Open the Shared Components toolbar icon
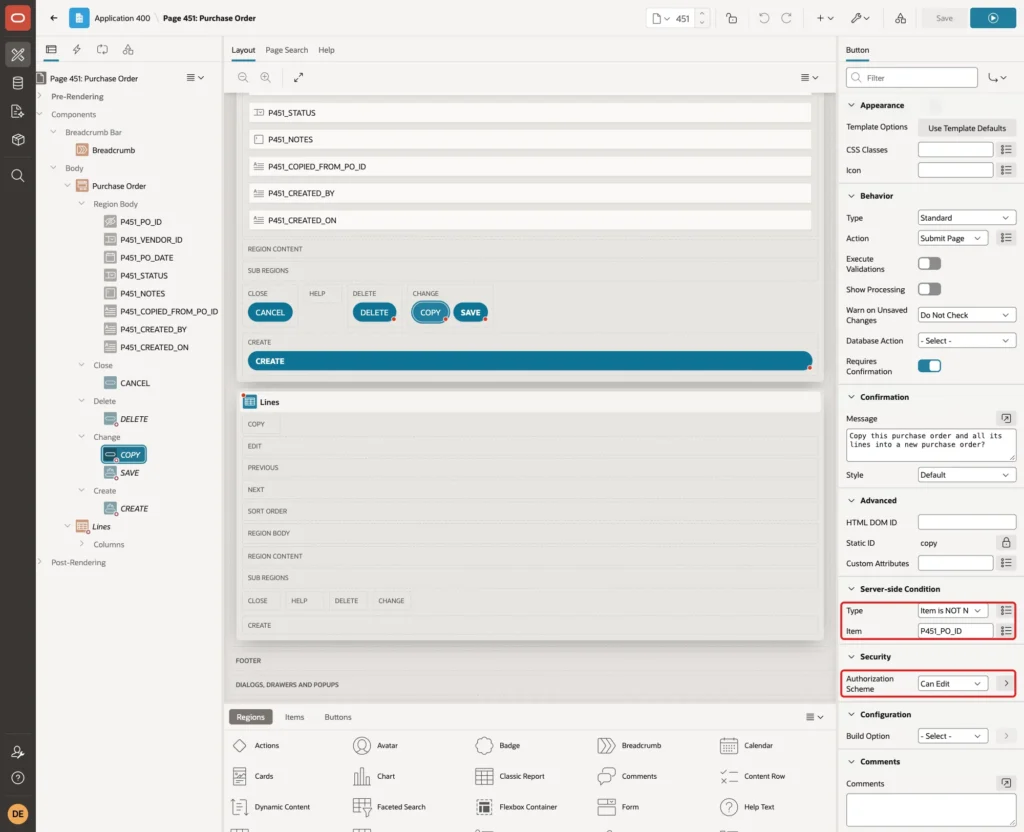The image size is (1024, 832). [x=901, y=18]
